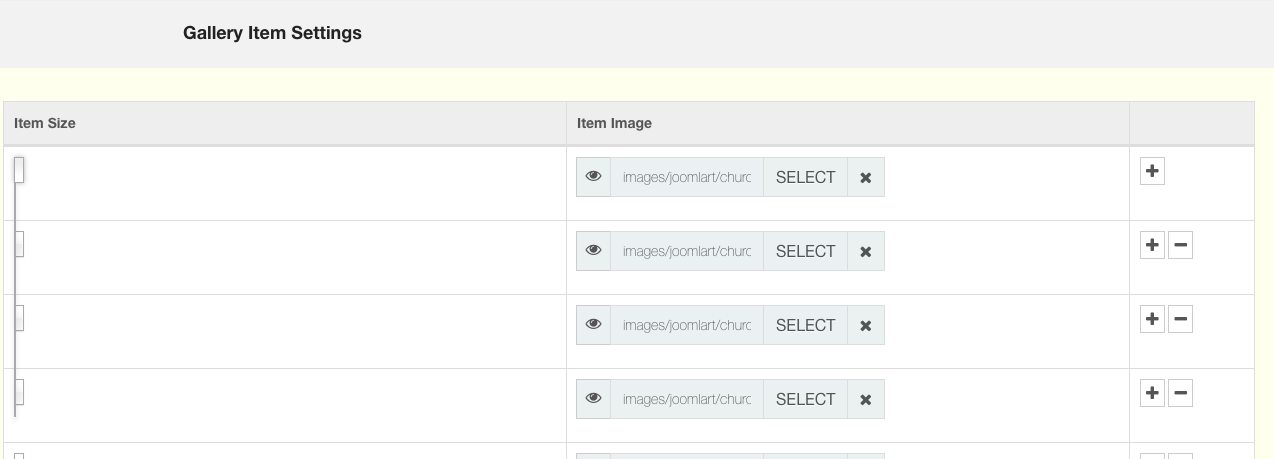Show image preview for the third row
The height and width of the screenshot is (459, 1274).
[593, 325]
